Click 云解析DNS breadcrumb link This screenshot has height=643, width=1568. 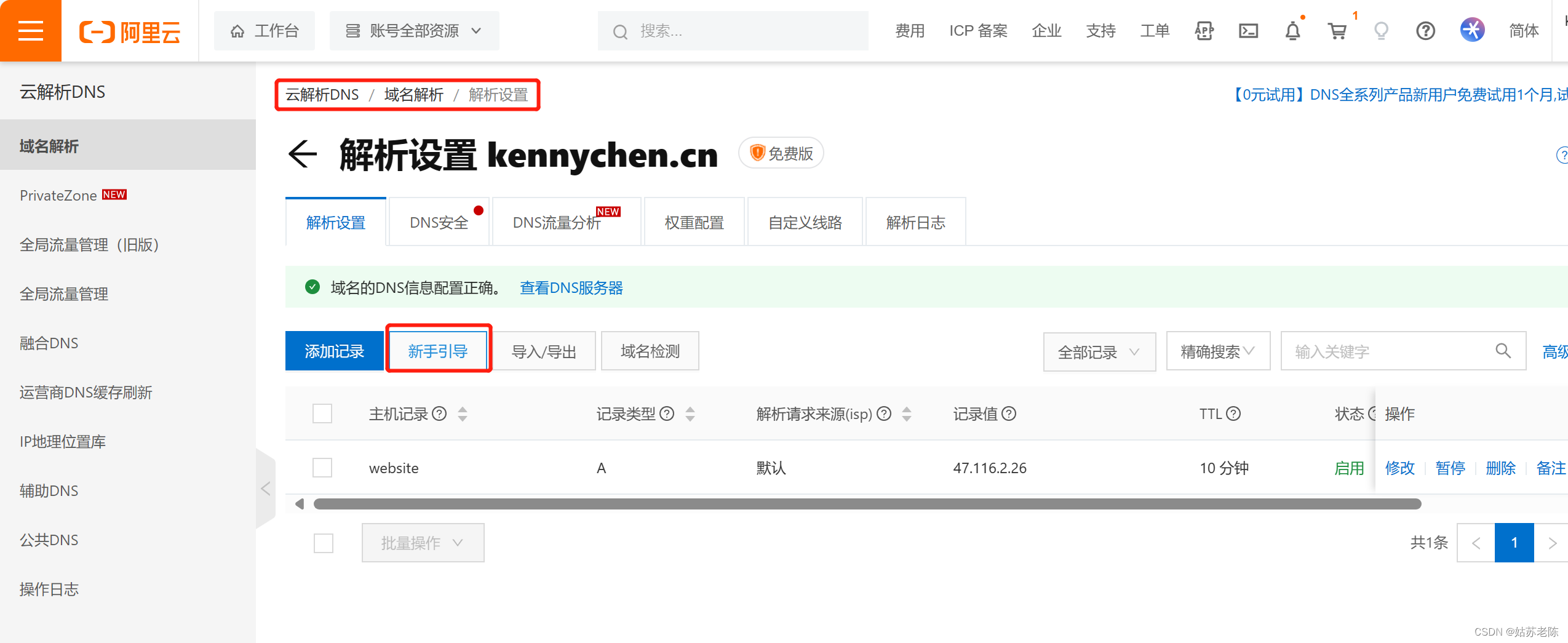[x=322, y=95]
